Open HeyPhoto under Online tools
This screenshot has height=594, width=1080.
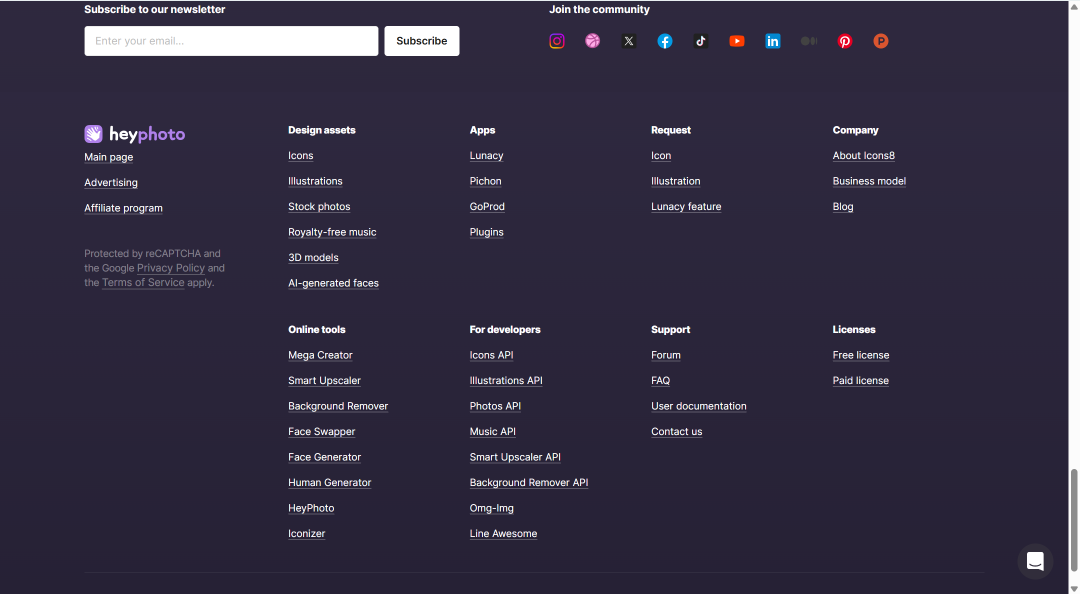click(311, 509)
